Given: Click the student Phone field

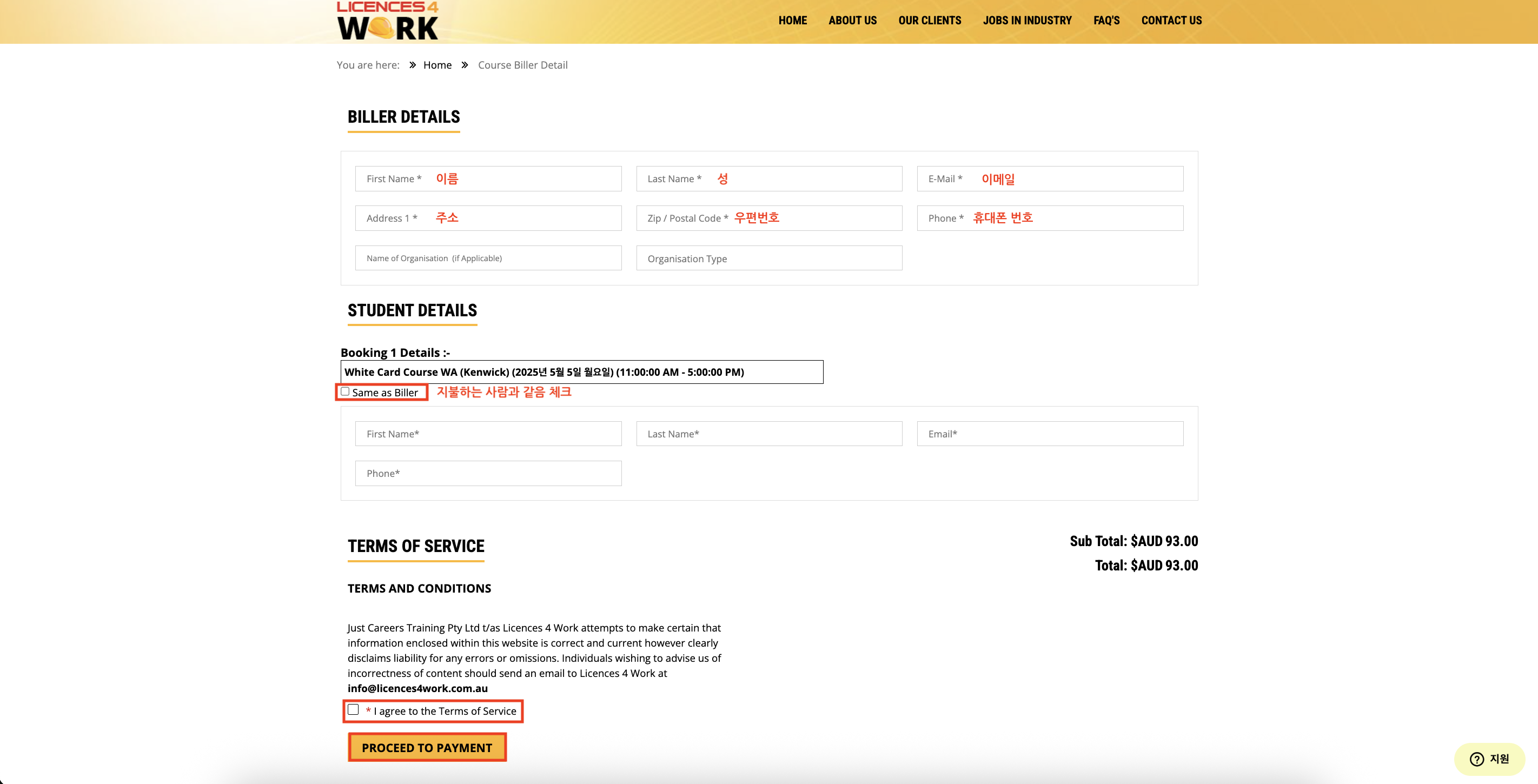Looking at the screenshot, I should coord(488,473).
